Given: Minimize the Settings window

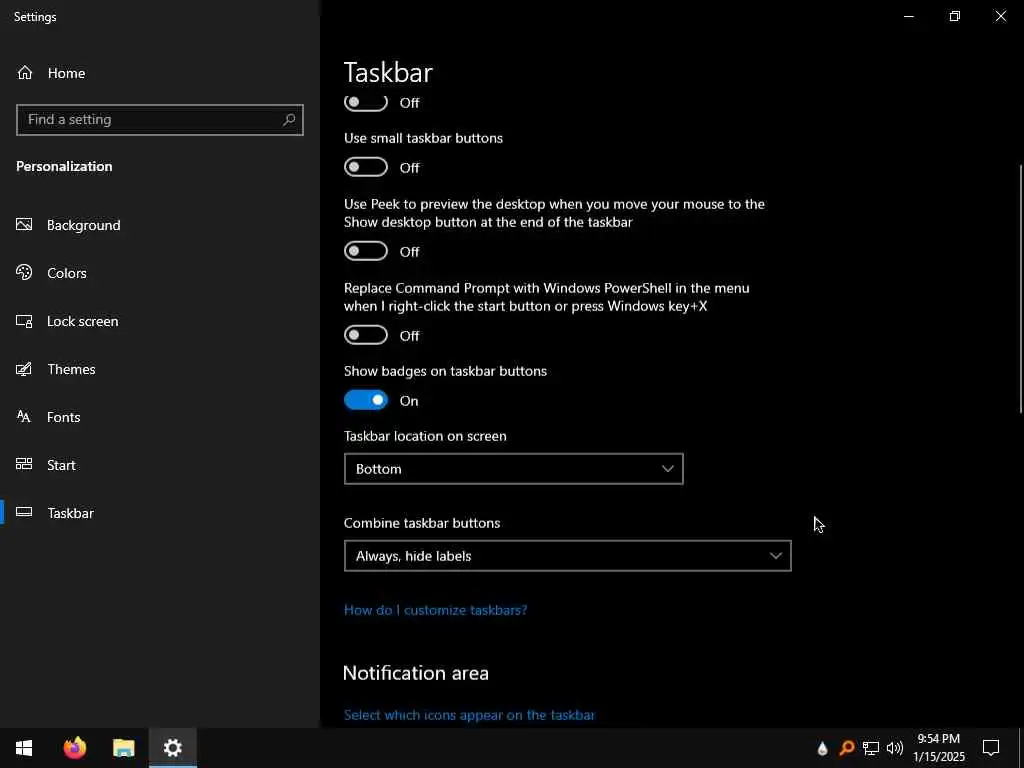Looking at the screenshot, I should 909,16.
